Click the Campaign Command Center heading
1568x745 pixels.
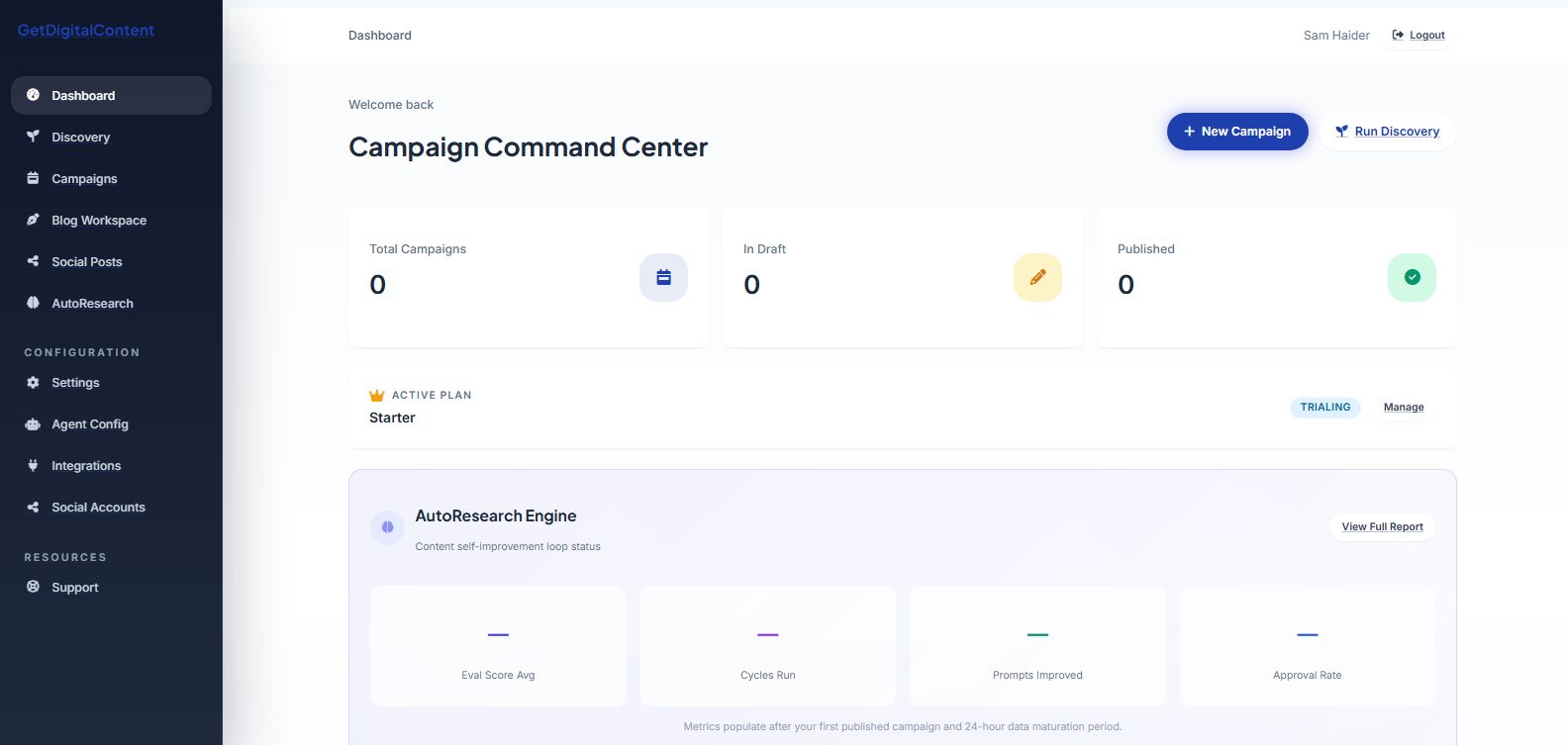(529, 146)
